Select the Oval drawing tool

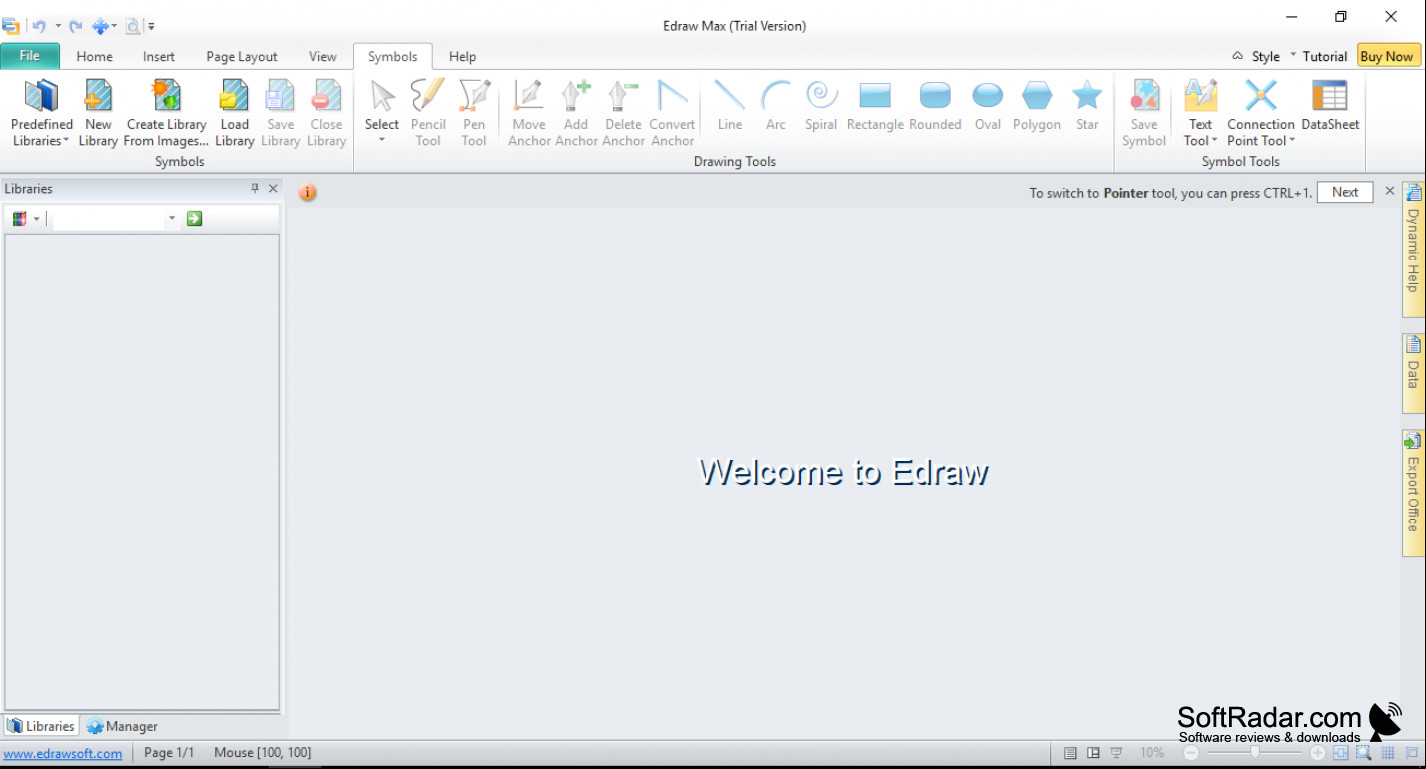(x=988, y=106)
